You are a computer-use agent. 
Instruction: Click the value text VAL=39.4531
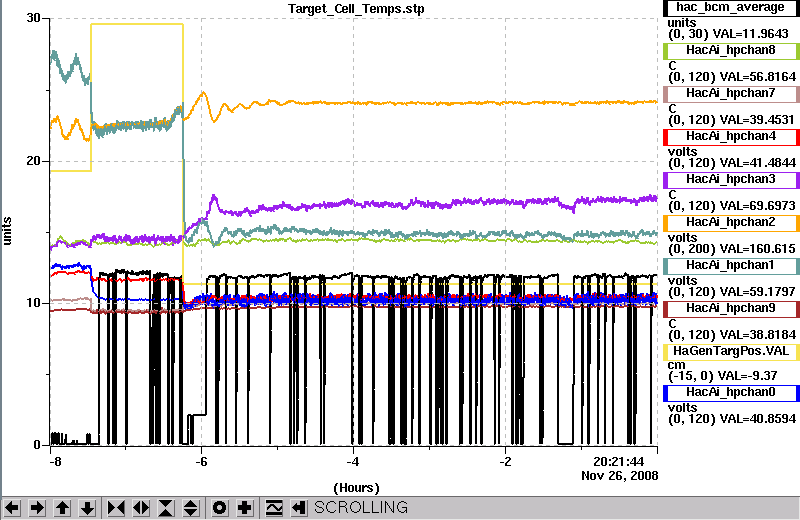757,120
